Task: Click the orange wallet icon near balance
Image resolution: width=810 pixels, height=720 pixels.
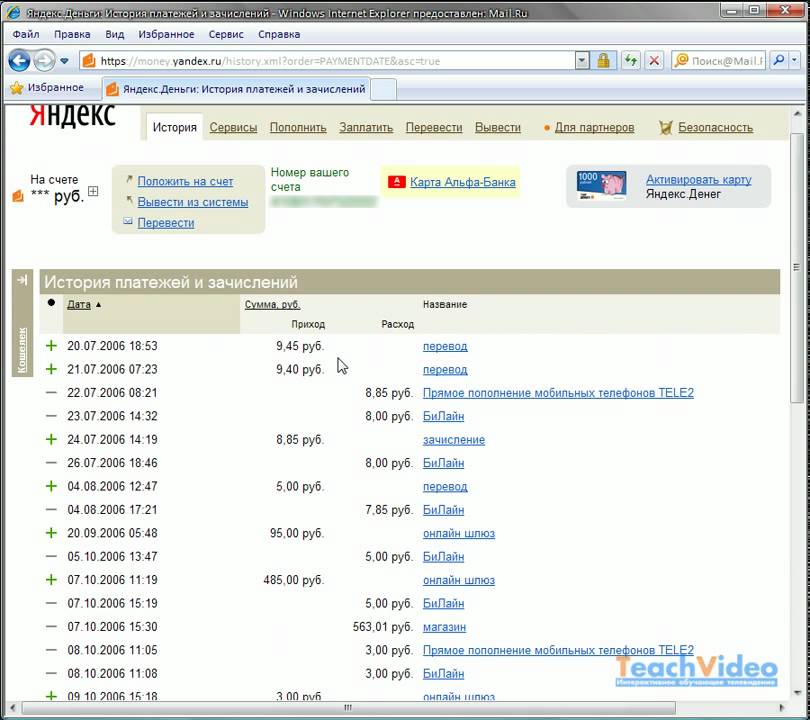Action: (x=18, y=196)
